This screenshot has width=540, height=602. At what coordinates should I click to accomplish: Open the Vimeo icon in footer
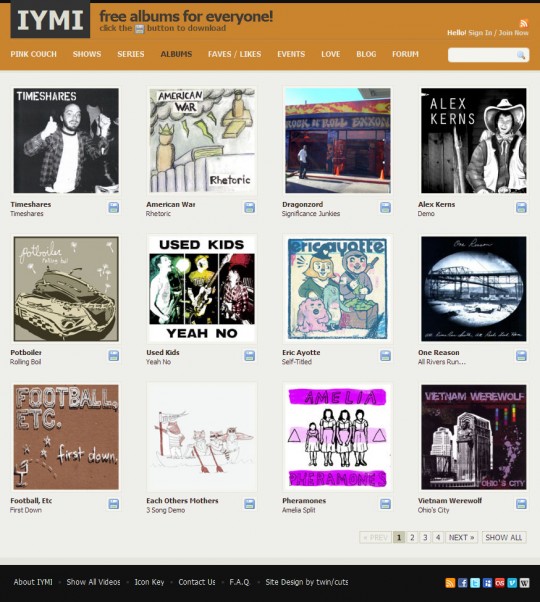512,583
